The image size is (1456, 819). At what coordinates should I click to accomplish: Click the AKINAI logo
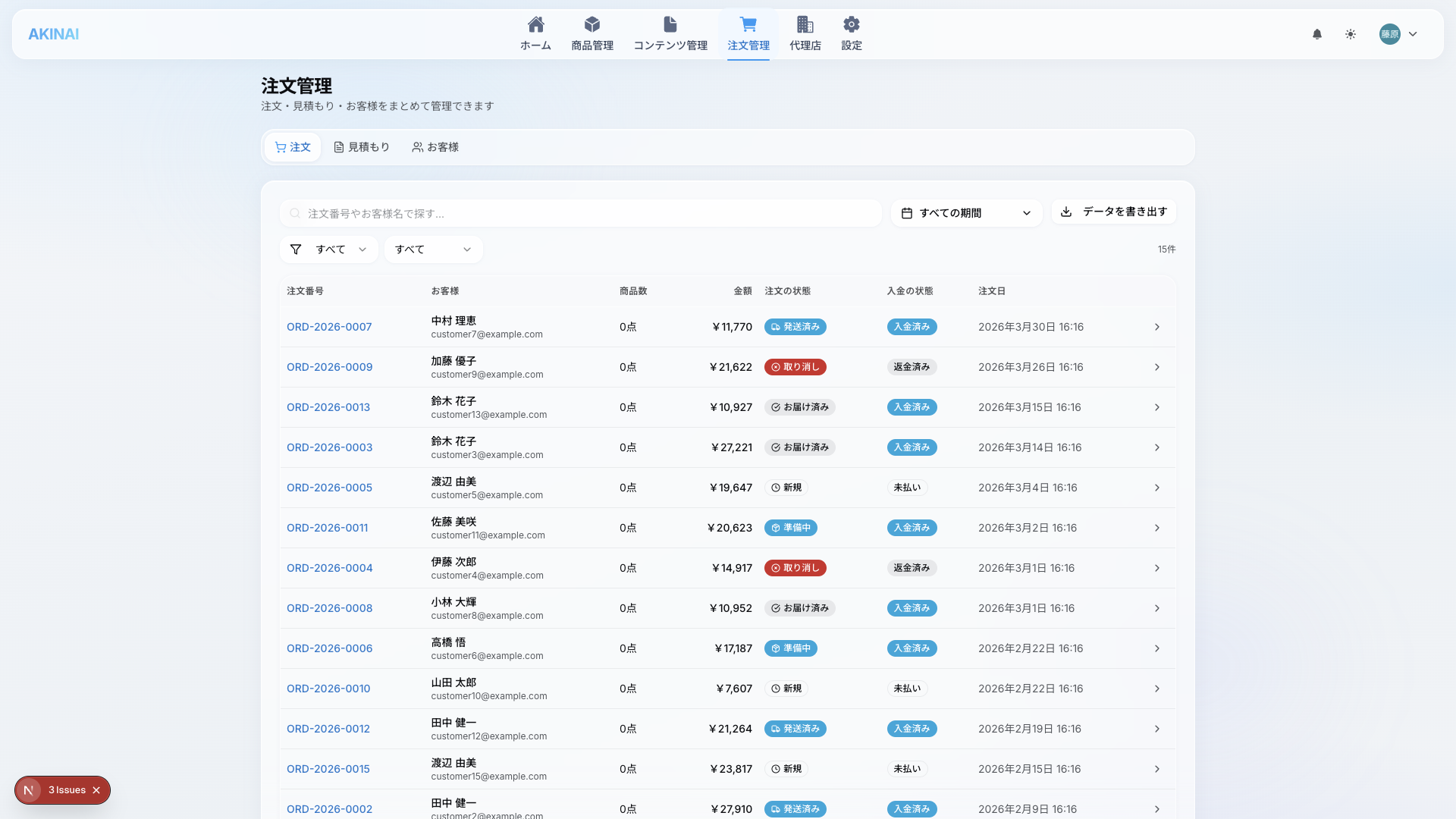pos(53,34)
